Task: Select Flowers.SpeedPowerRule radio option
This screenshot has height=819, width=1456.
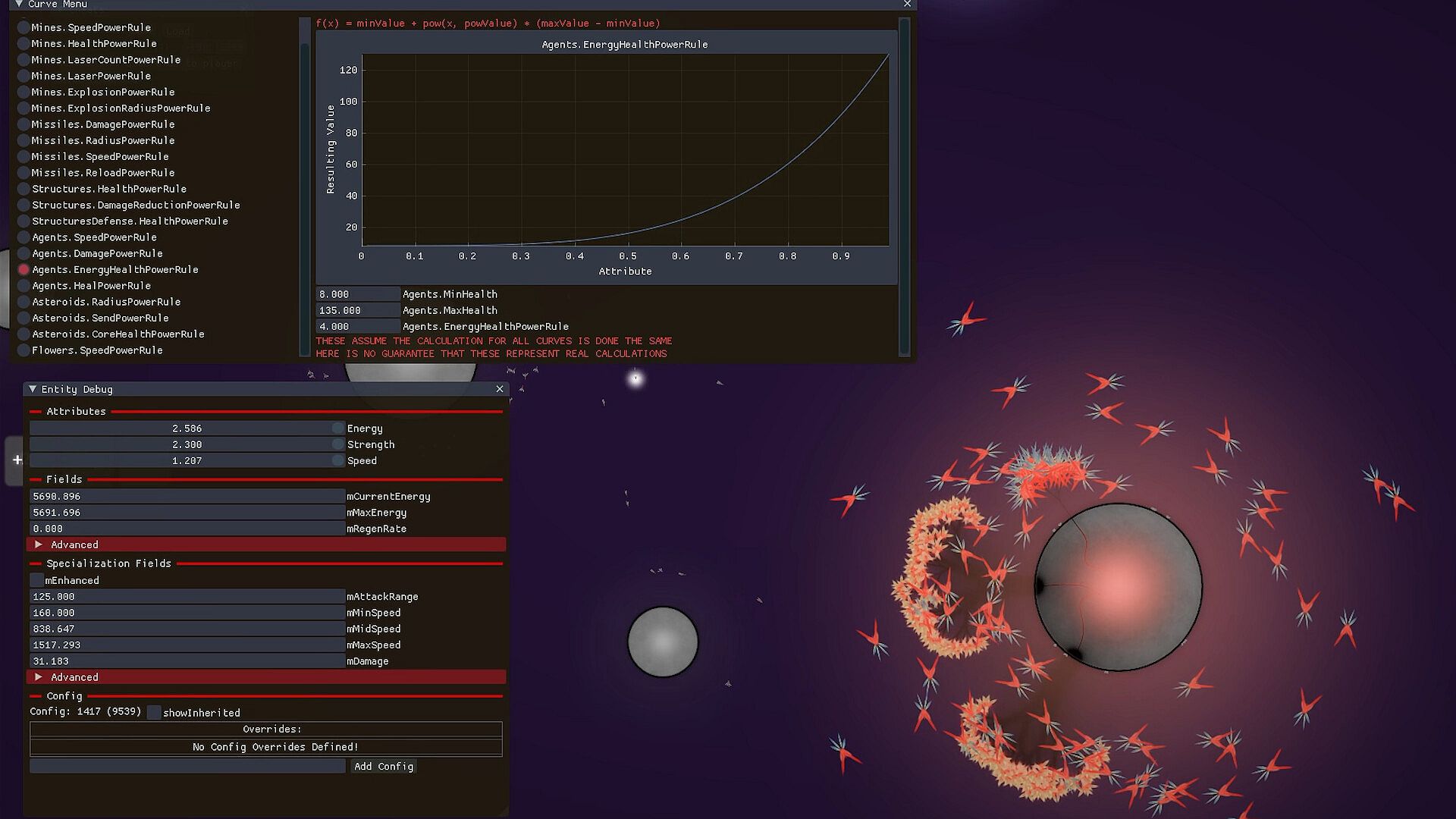Action: pyautogui.click(x=24, y=350)
